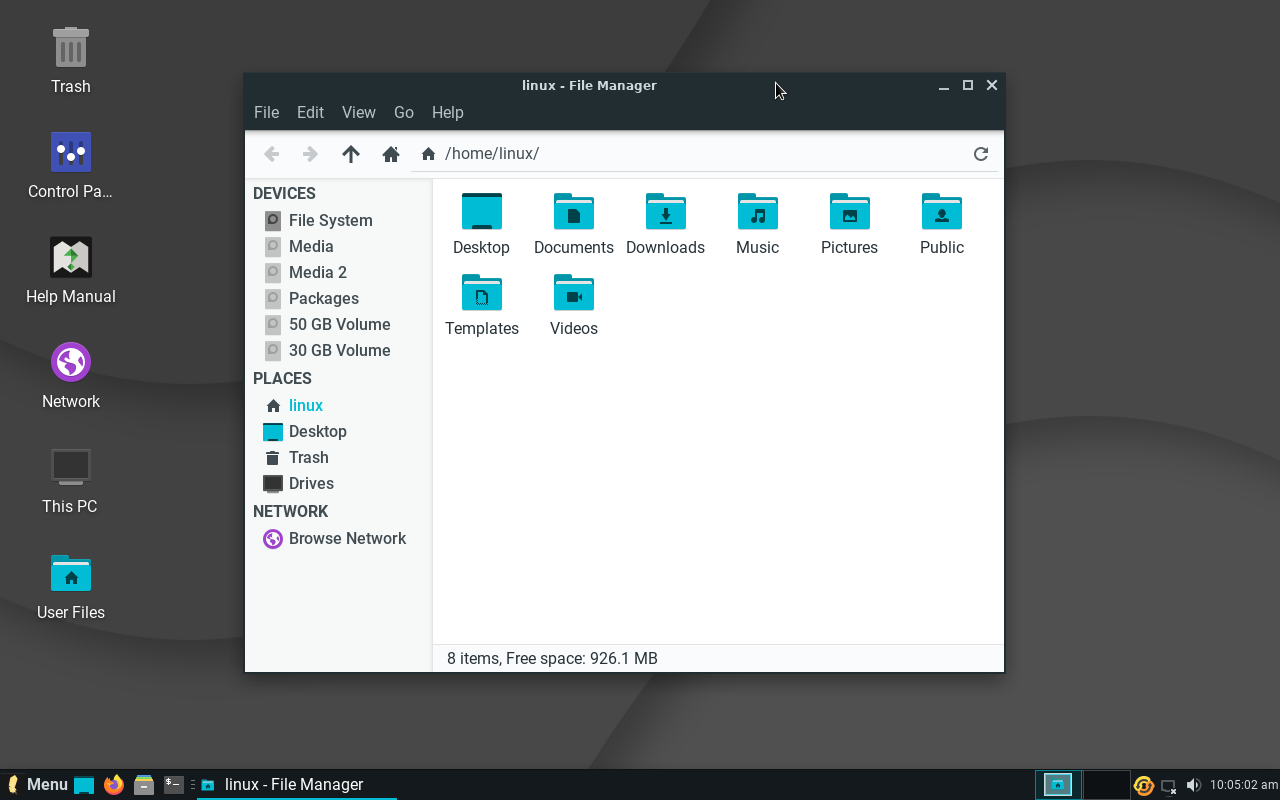
Task: Open the Go menu
Action: click(x=404, y=112)
